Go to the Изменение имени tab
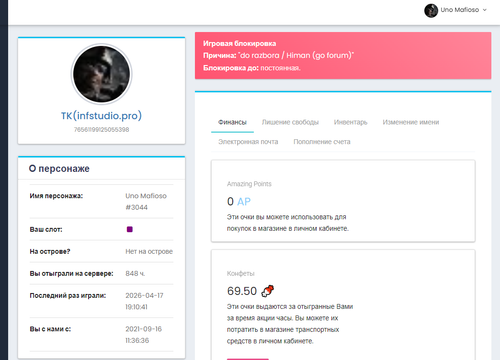500x360 pixels. (x=411, y=122)
